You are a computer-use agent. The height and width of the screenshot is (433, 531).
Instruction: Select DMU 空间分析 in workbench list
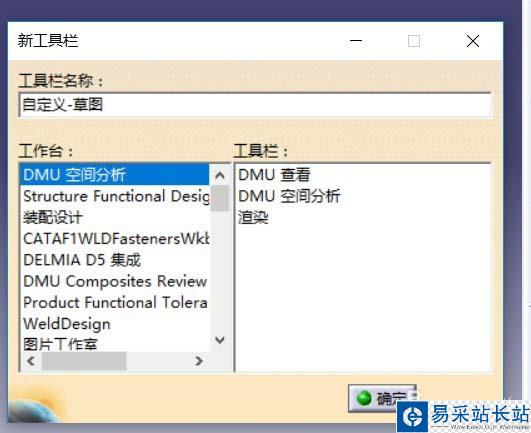click(x=114, y=175)
